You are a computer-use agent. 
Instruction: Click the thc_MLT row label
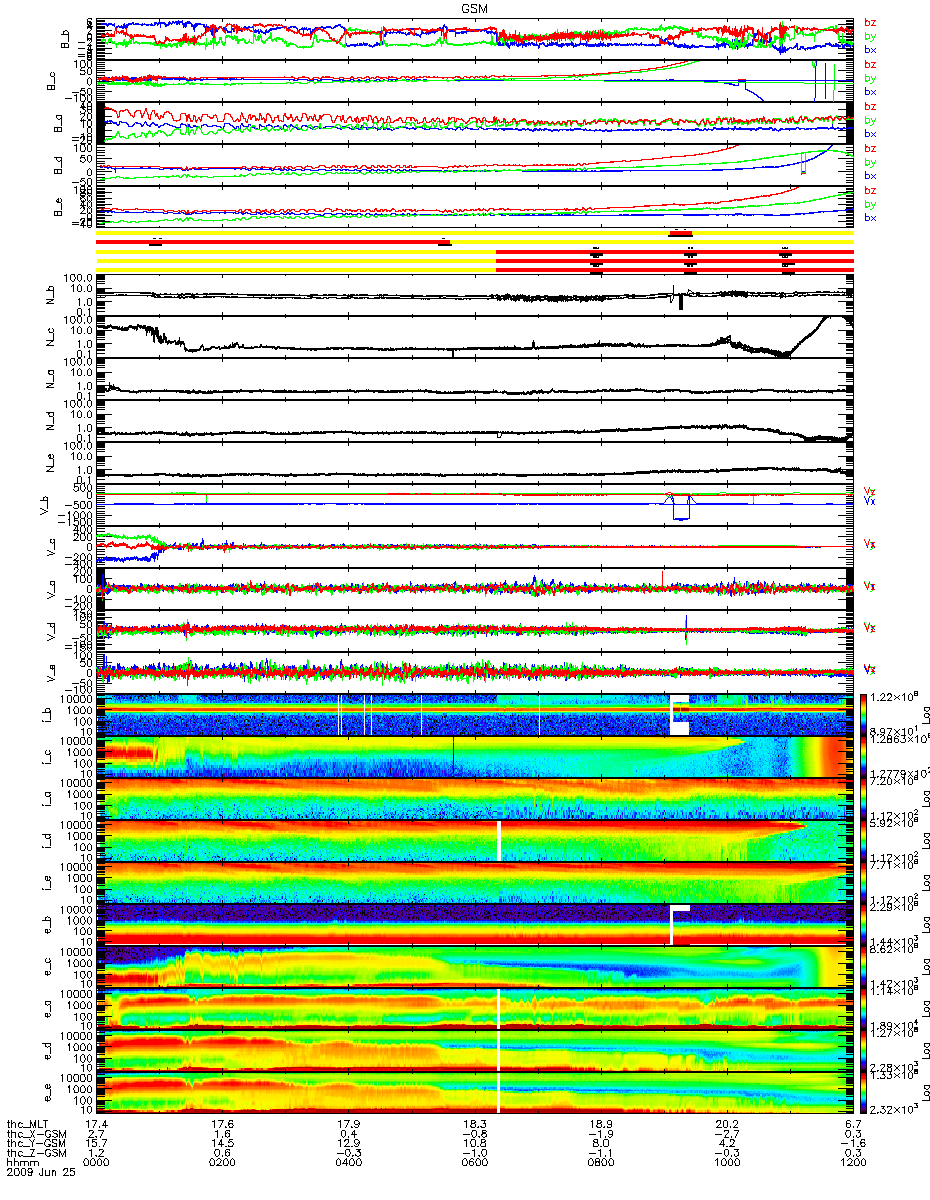click(27, 1126)
